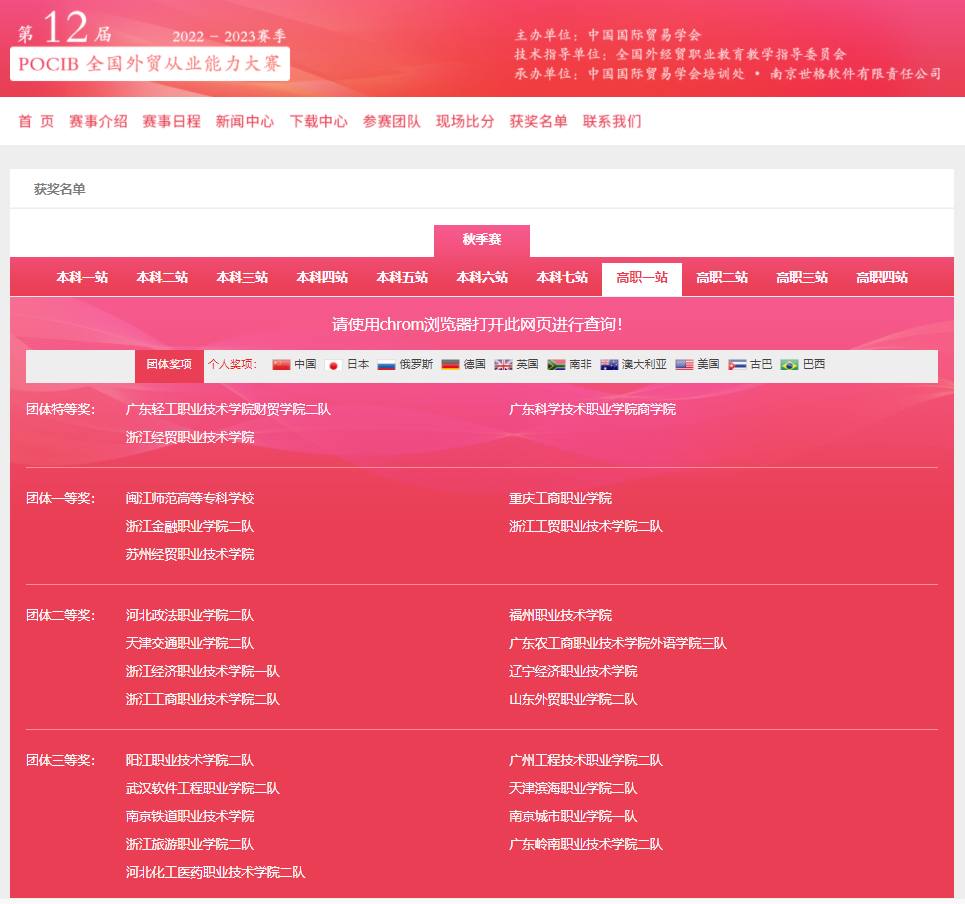Go to 首页 in navigation menu

[x=36, y=122]
